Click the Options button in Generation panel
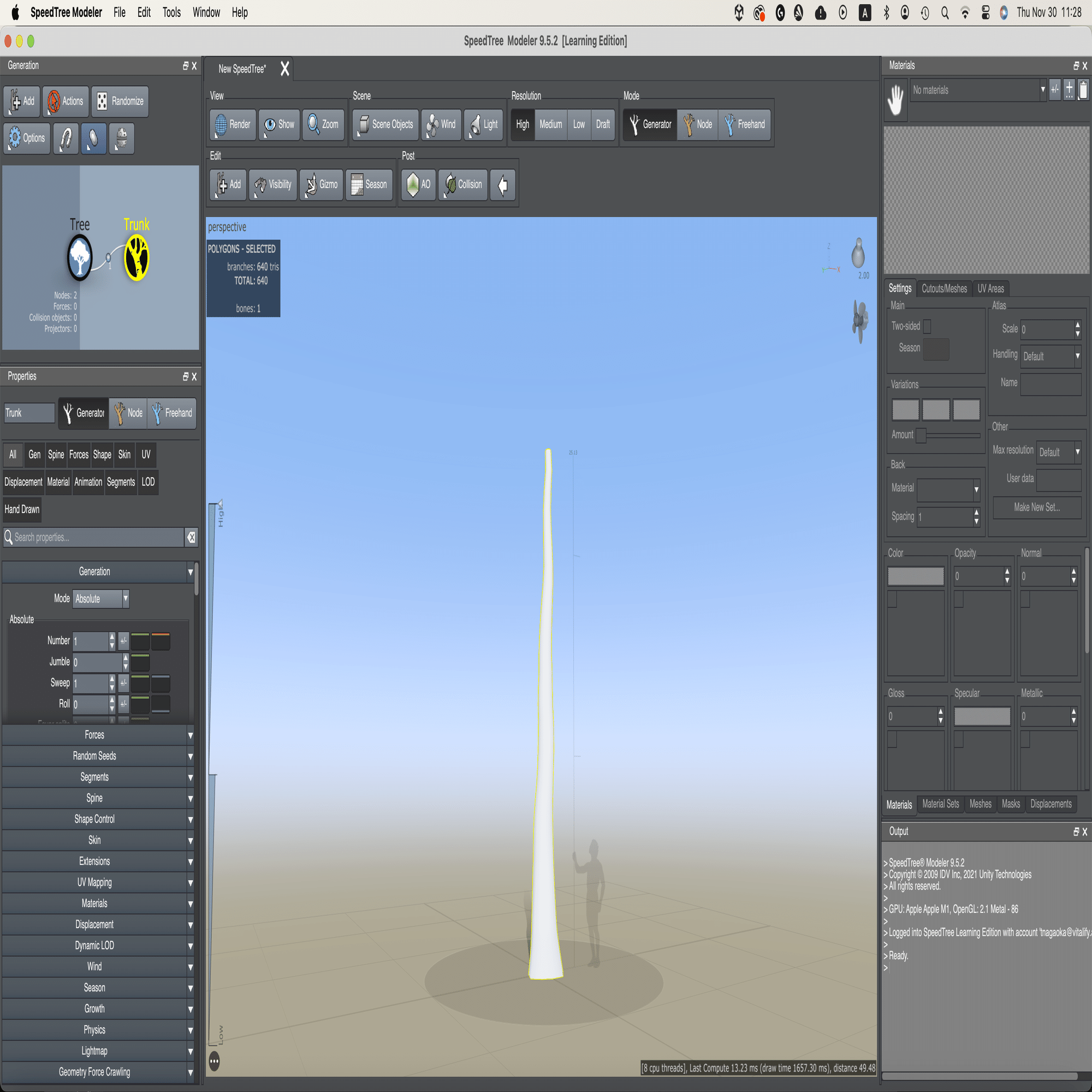This screenshot has width=1092, height=1092. point(27,139)
